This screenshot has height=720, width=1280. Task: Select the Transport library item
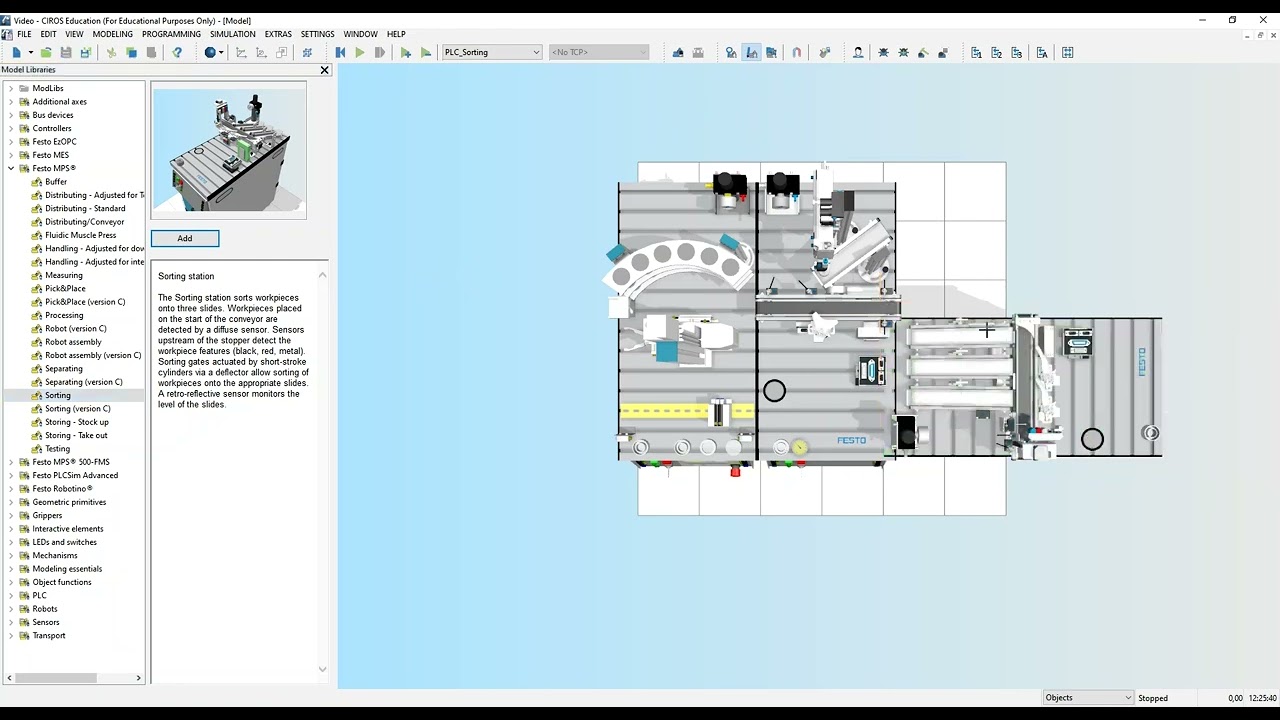pos(48,635)
